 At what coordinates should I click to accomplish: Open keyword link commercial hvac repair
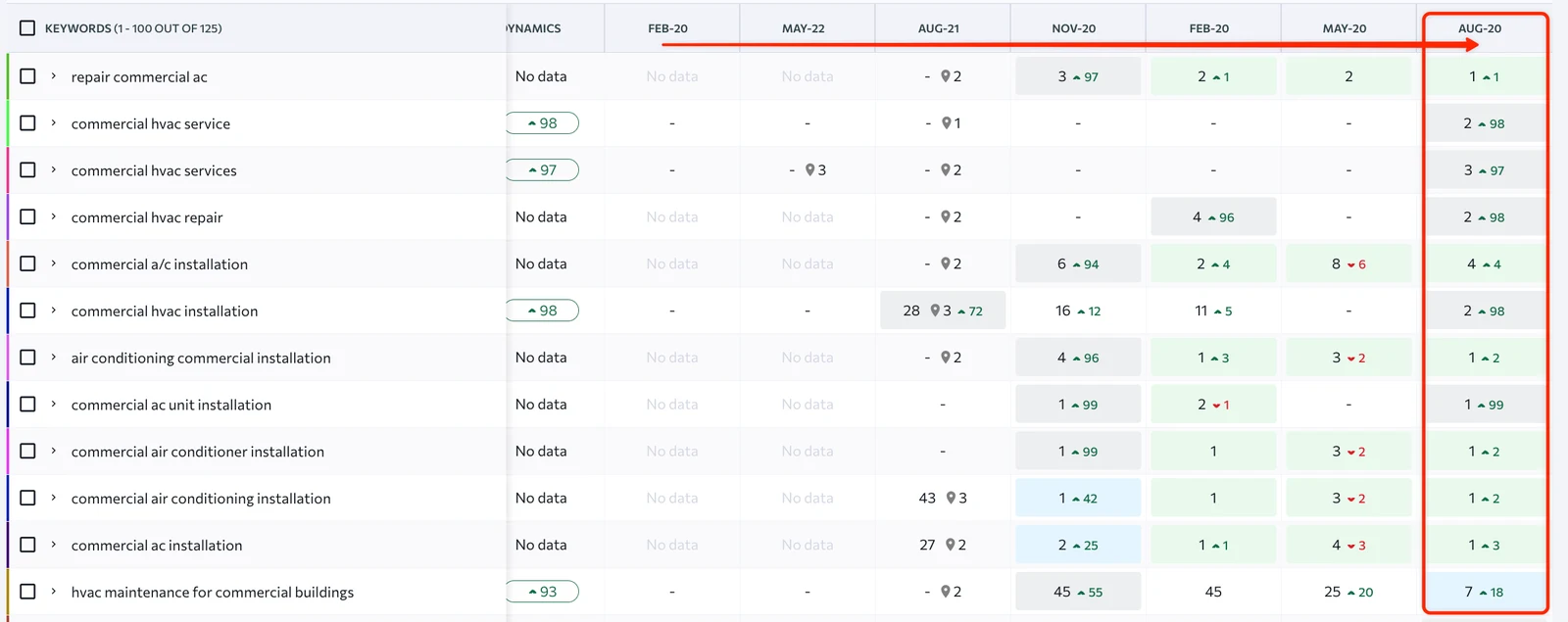click(x=147, y=217)
